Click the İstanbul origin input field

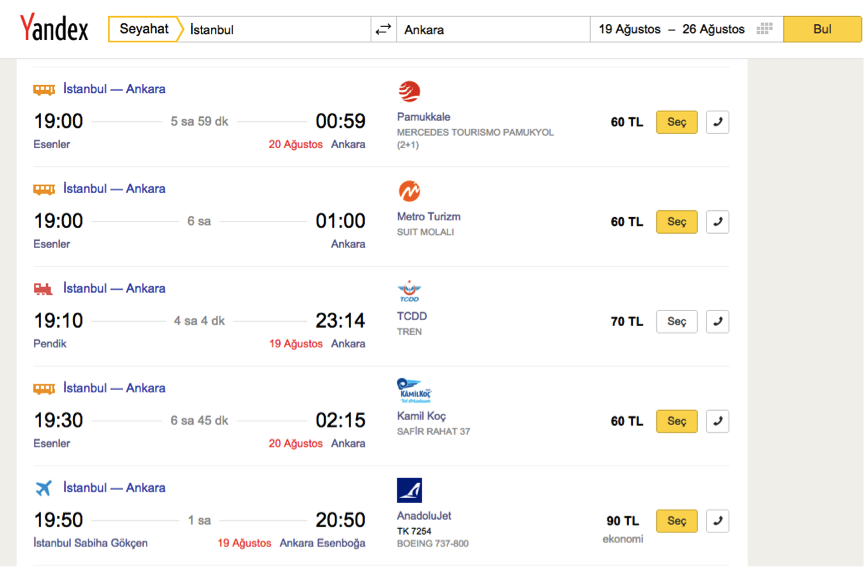[277, 29]
